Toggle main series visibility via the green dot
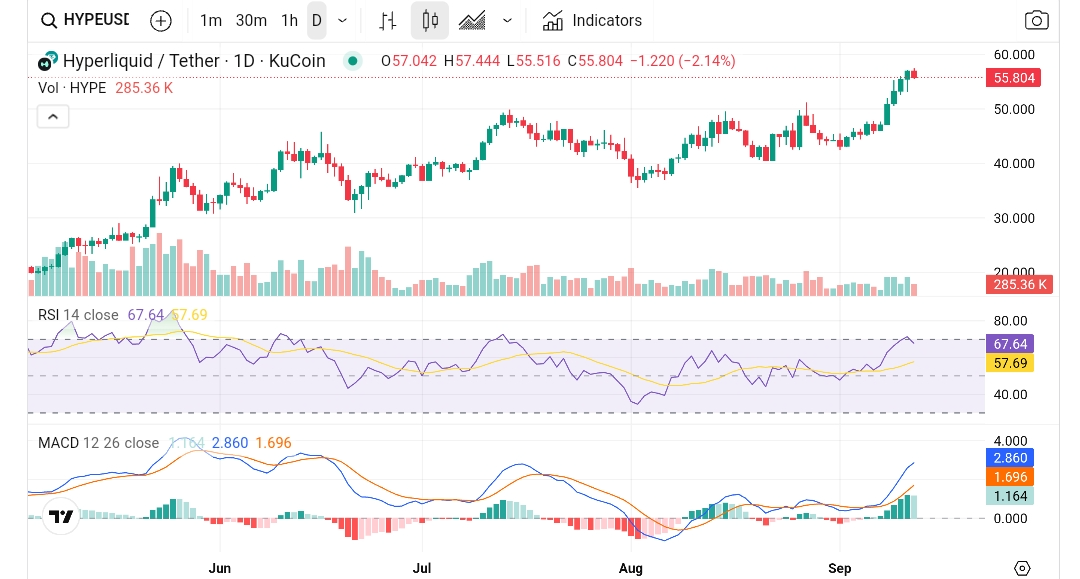Screen dimensions: 1080x579 coord(352,61)
